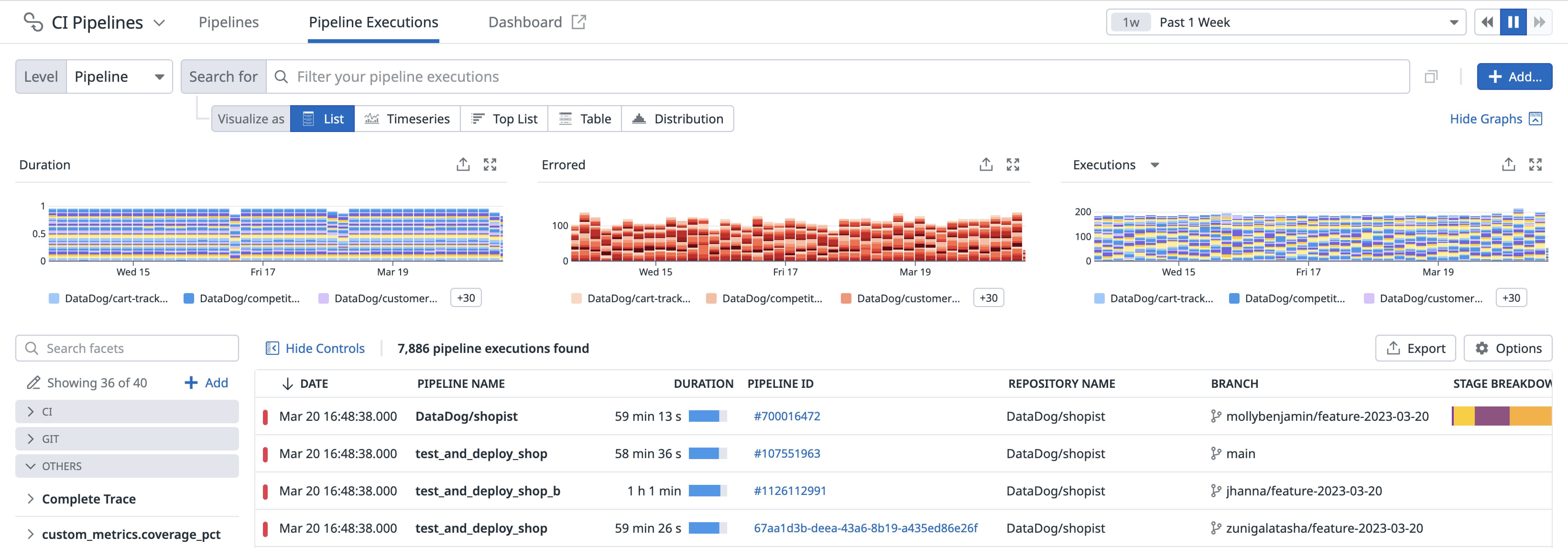Viewport: 1568px width, 548px height.
Task: Toggle DataDog/cart-track legend in Duration graph
Action: 108,298
